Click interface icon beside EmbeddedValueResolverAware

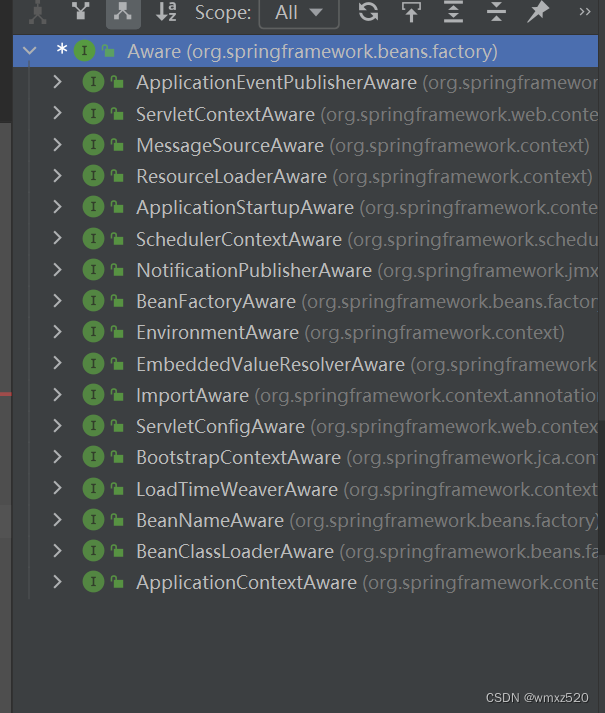[x=94, y=364]
